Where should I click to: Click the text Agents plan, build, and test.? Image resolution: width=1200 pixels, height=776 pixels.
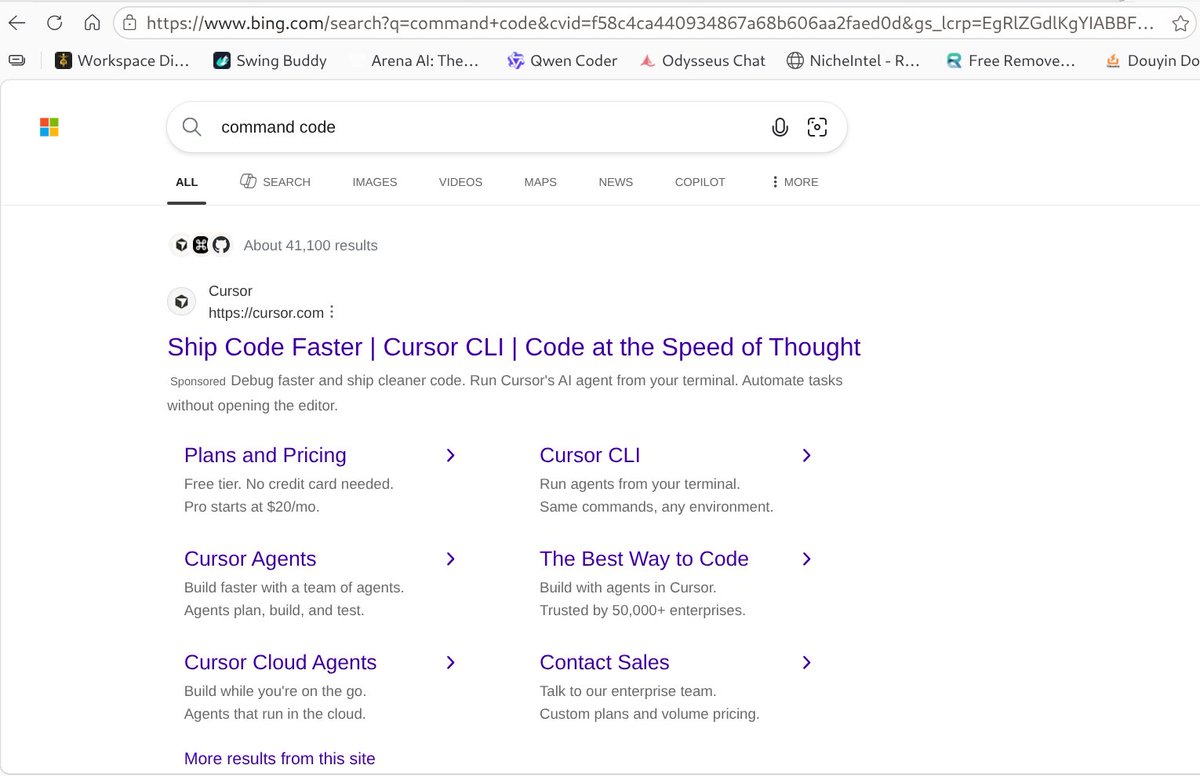click(x=274, y=610)
